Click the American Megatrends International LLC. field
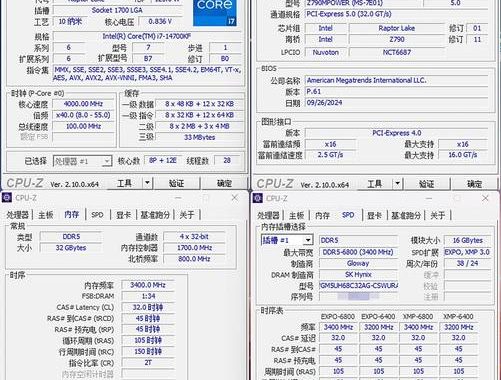Screen dimensions: 501x380 tap(397, 80)
